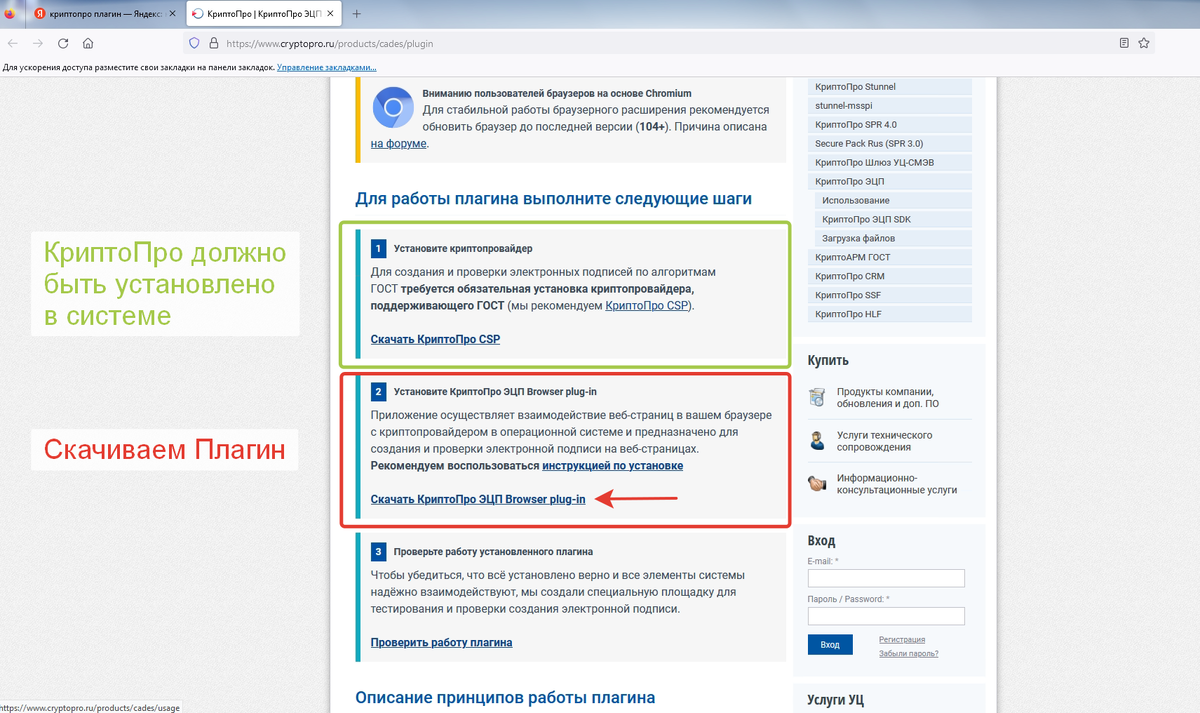Screen dimensions: 1200x713
Task: Open the инструкцией по установке link
Action: (x=613, y=466)
